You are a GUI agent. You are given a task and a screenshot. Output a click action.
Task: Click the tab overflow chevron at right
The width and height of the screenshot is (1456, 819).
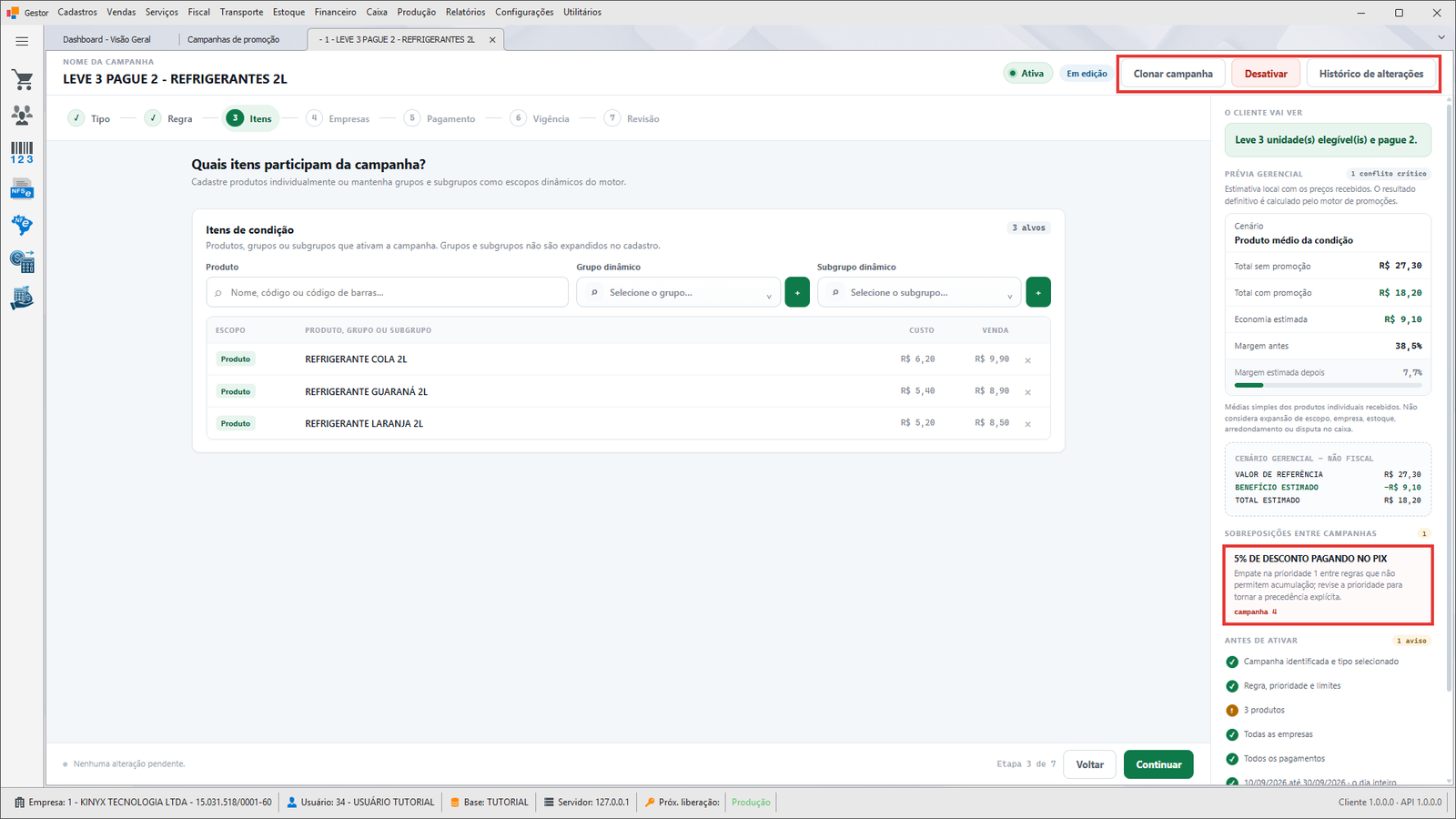pos(1441,37)
